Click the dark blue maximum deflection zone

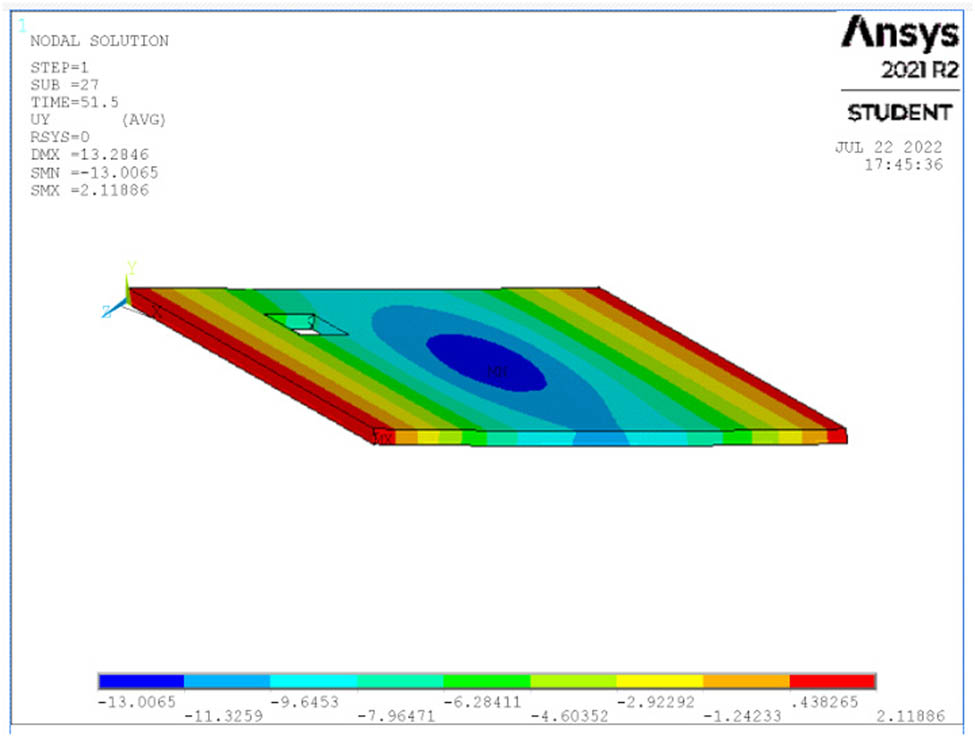[x=486, y=360]
